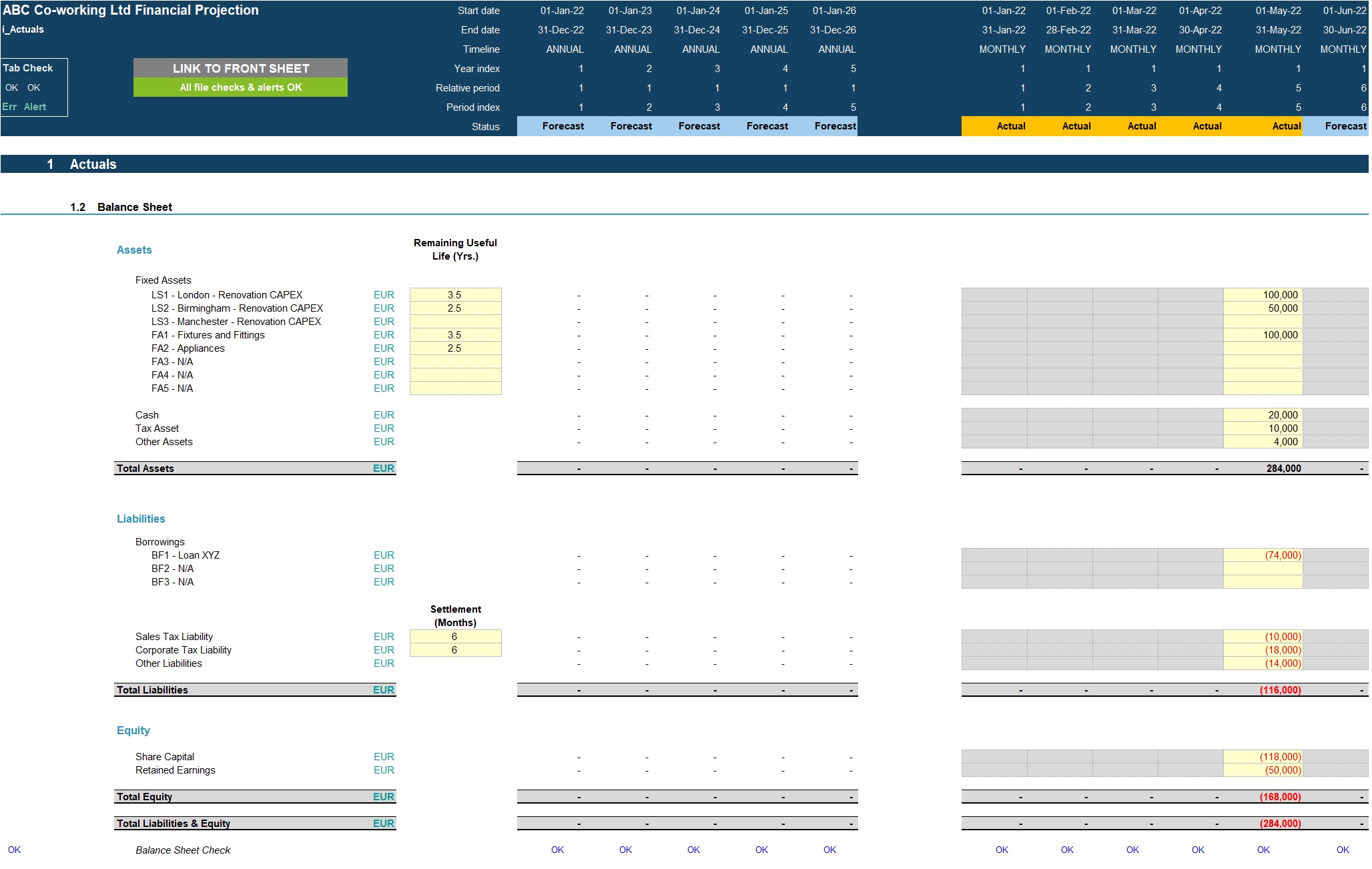Select Tax Asset May-22 value 10,000

[x=1263, y=428]
